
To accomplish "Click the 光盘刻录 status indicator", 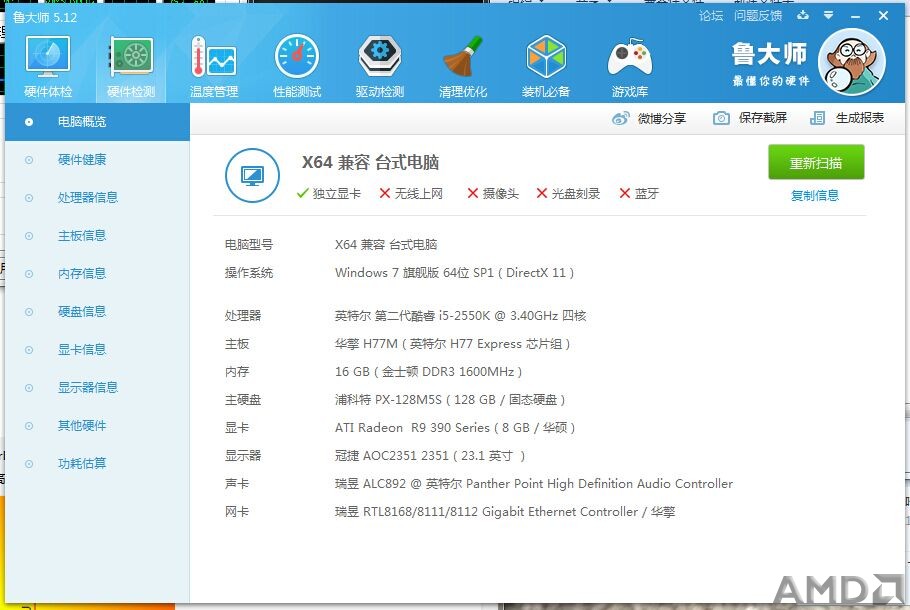I will (568, 193).
